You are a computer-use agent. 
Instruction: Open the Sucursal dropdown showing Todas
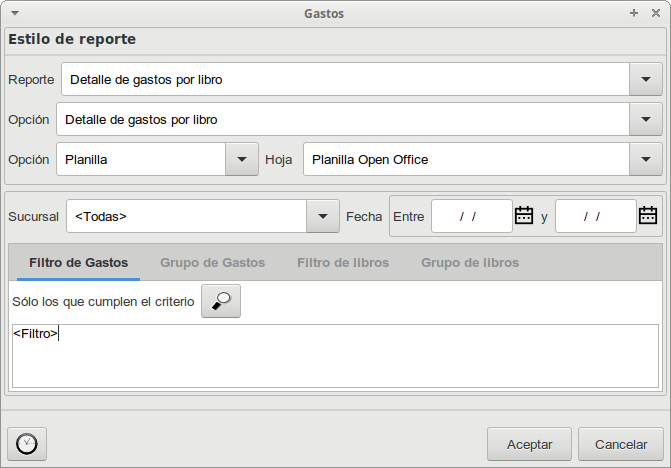click(x=323, y=216)
